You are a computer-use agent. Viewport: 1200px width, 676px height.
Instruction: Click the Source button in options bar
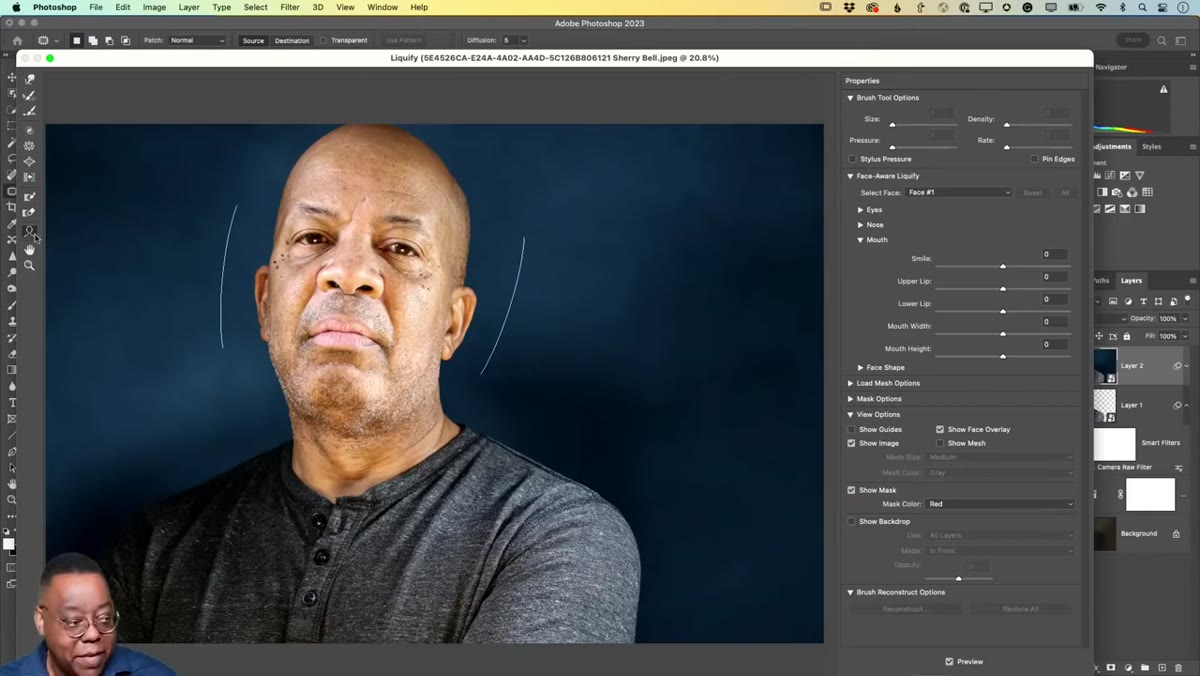point(253,41)
